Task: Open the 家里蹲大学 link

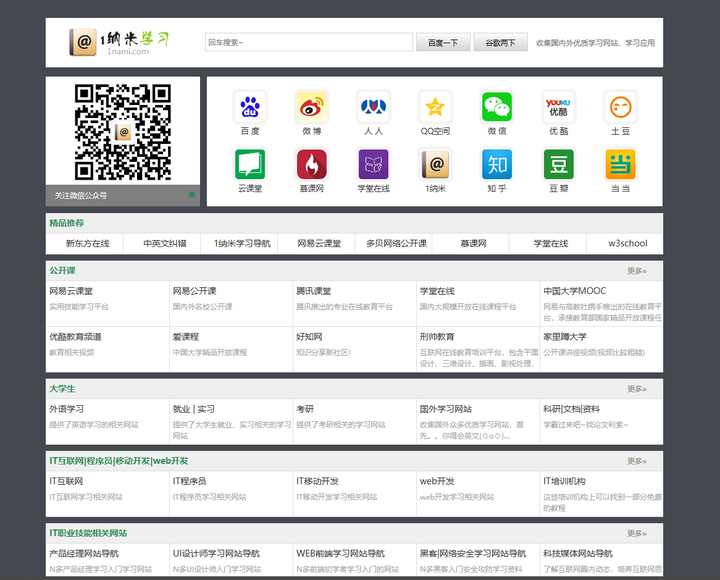Action: click(565, 337)
